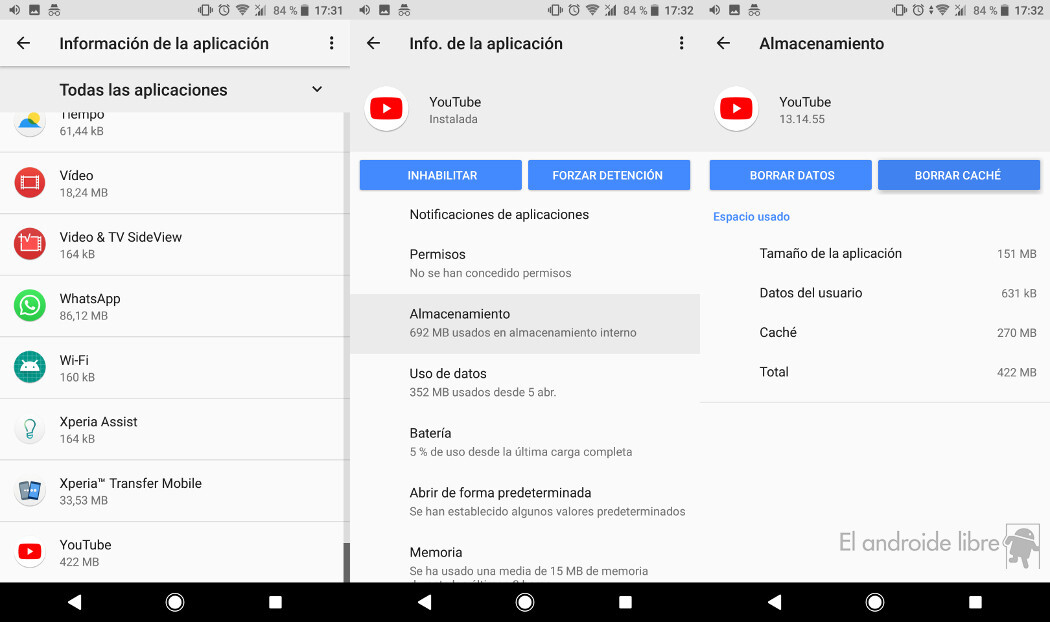Tap the BORRAR CACHÉ button
The image size is (1050, 622).
tap(959, 175)
